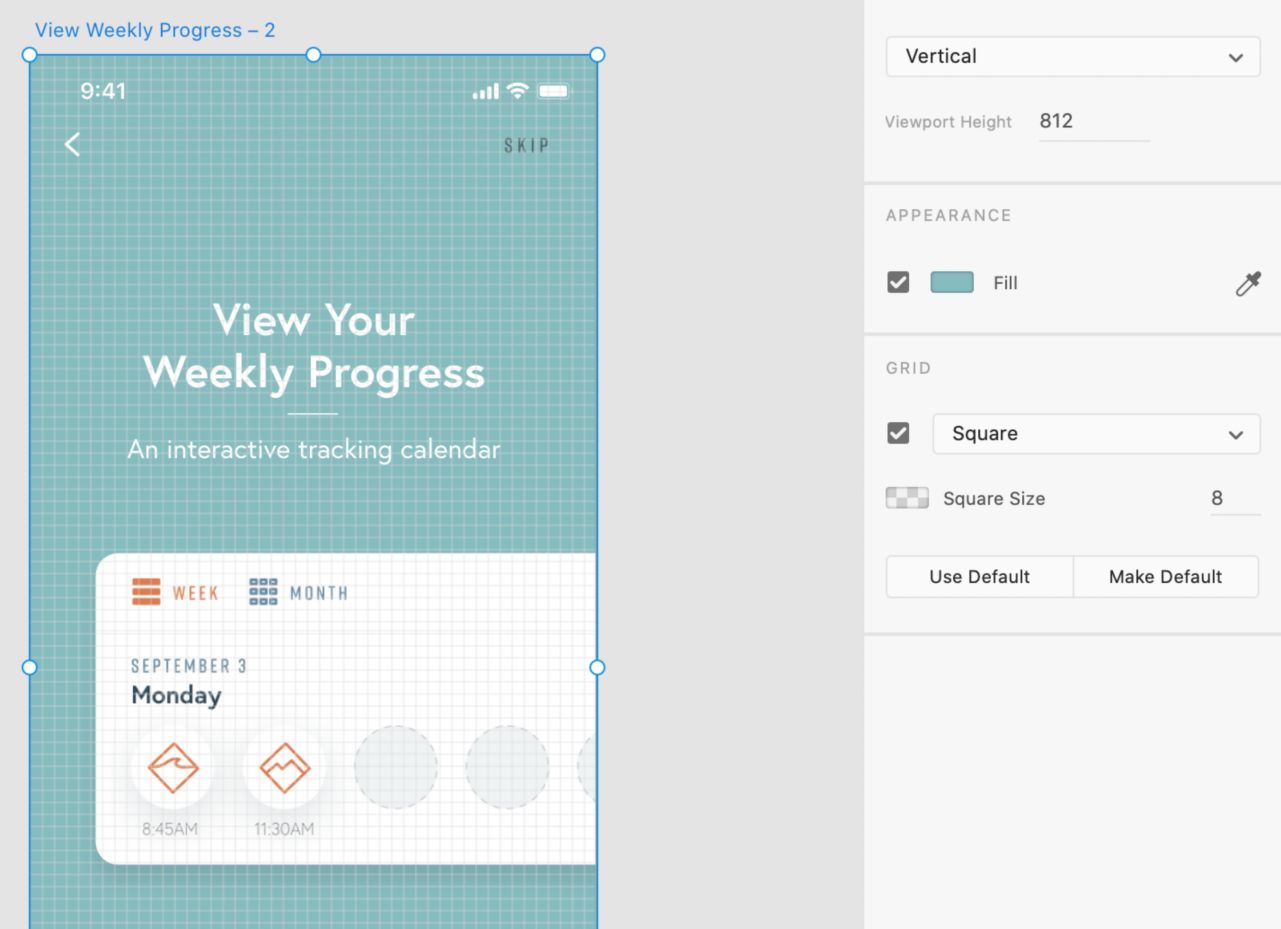Click the blue Month grid icon
The image size is (1281, 929).
263,592
